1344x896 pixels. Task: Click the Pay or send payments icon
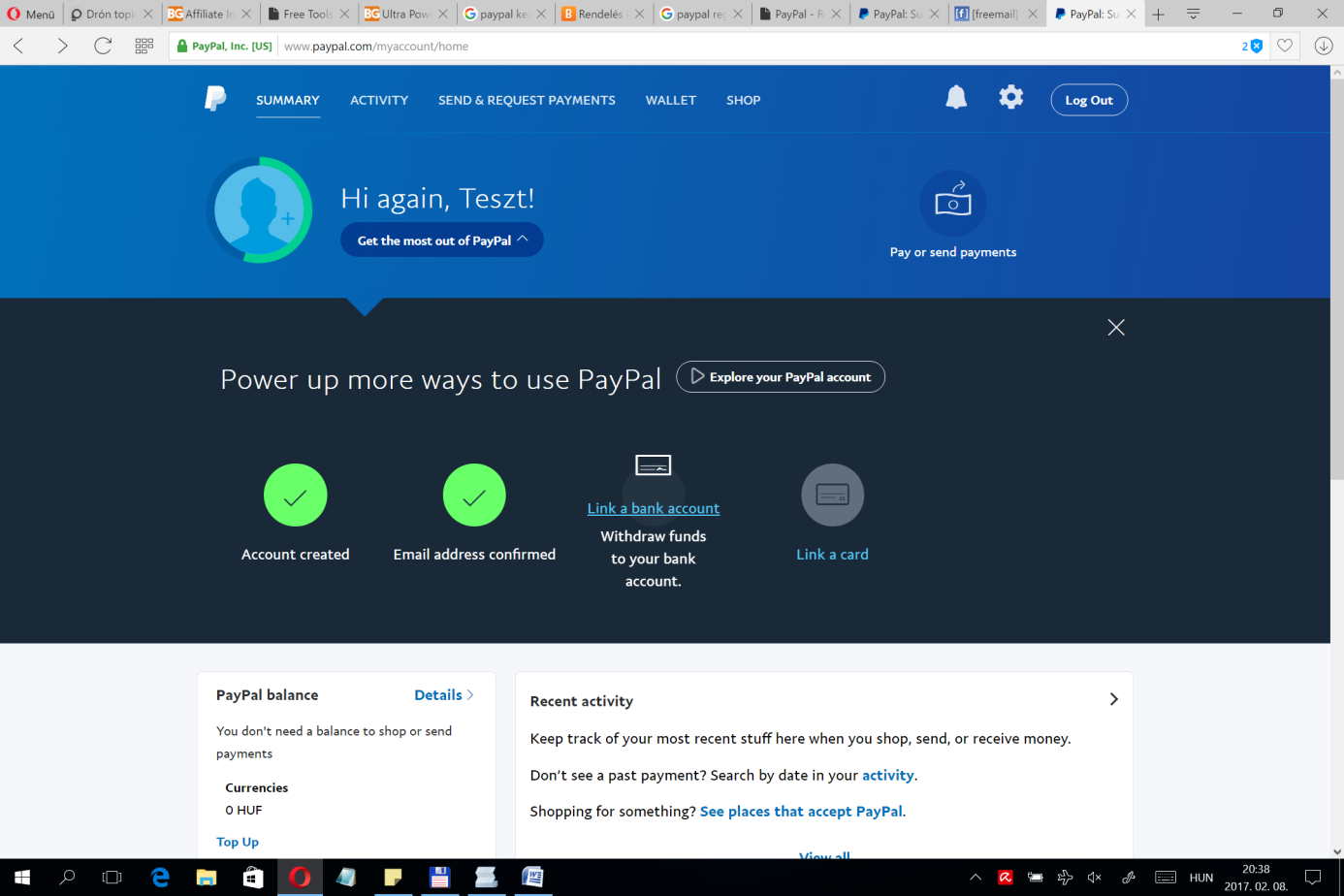point(953,203)
